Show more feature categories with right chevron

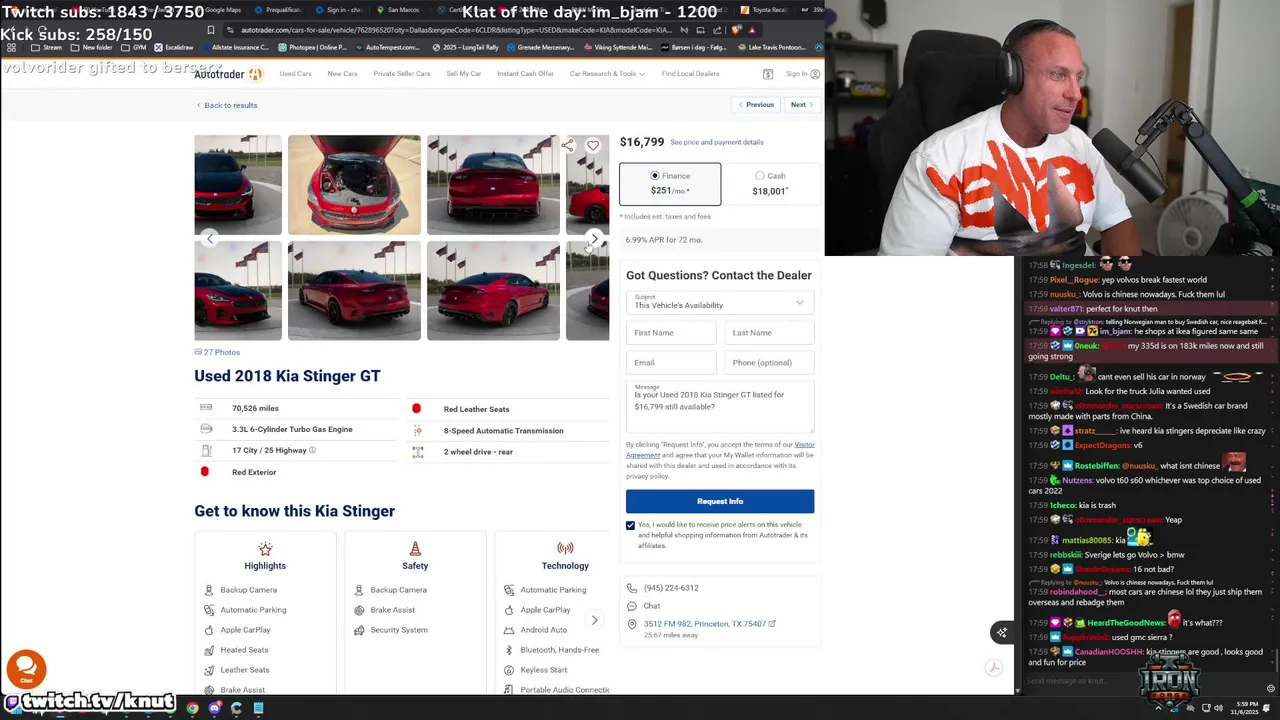coord(594,620)
